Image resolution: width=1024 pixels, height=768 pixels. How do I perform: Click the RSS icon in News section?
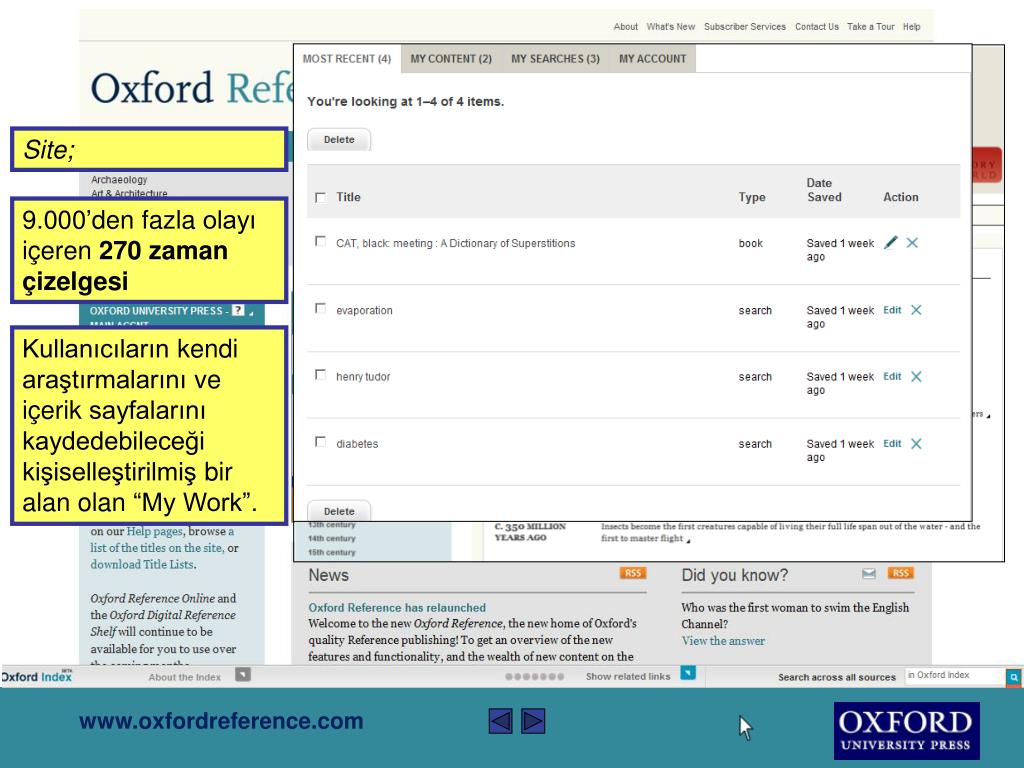(633, 573)
